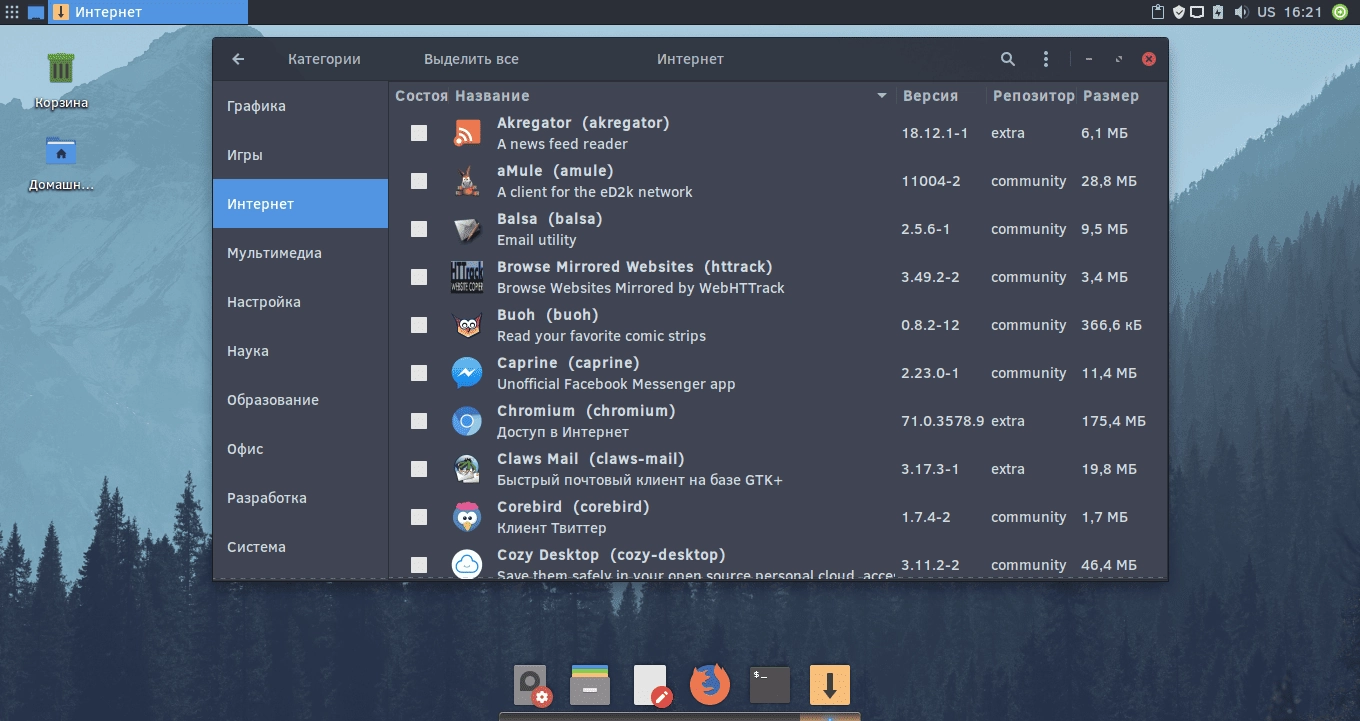1360x721 pixels.
Task: Select the Akregator RSS feed icon
Action: coord(467,132)
